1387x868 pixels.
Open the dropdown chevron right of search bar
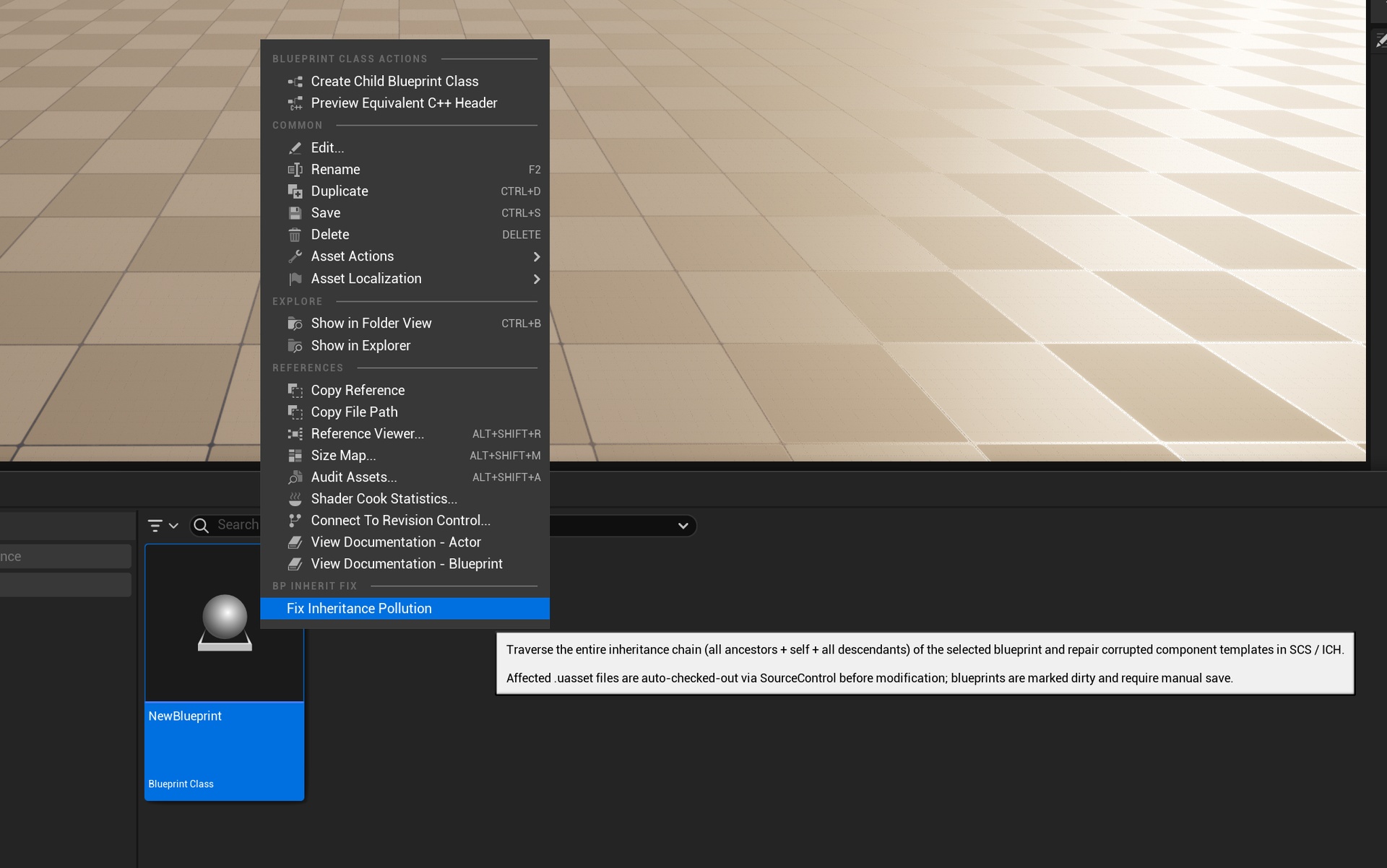(x=683, y=526)
